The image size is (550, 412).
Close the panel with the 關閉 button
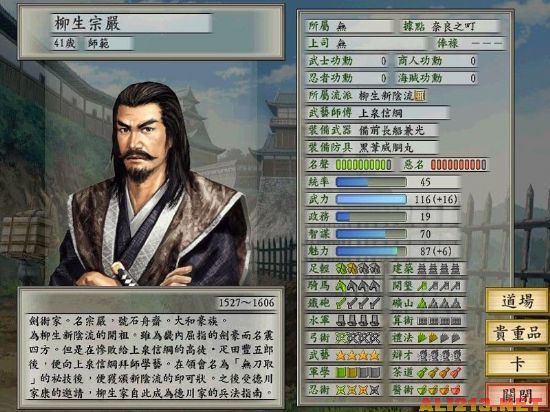[516, 395]
